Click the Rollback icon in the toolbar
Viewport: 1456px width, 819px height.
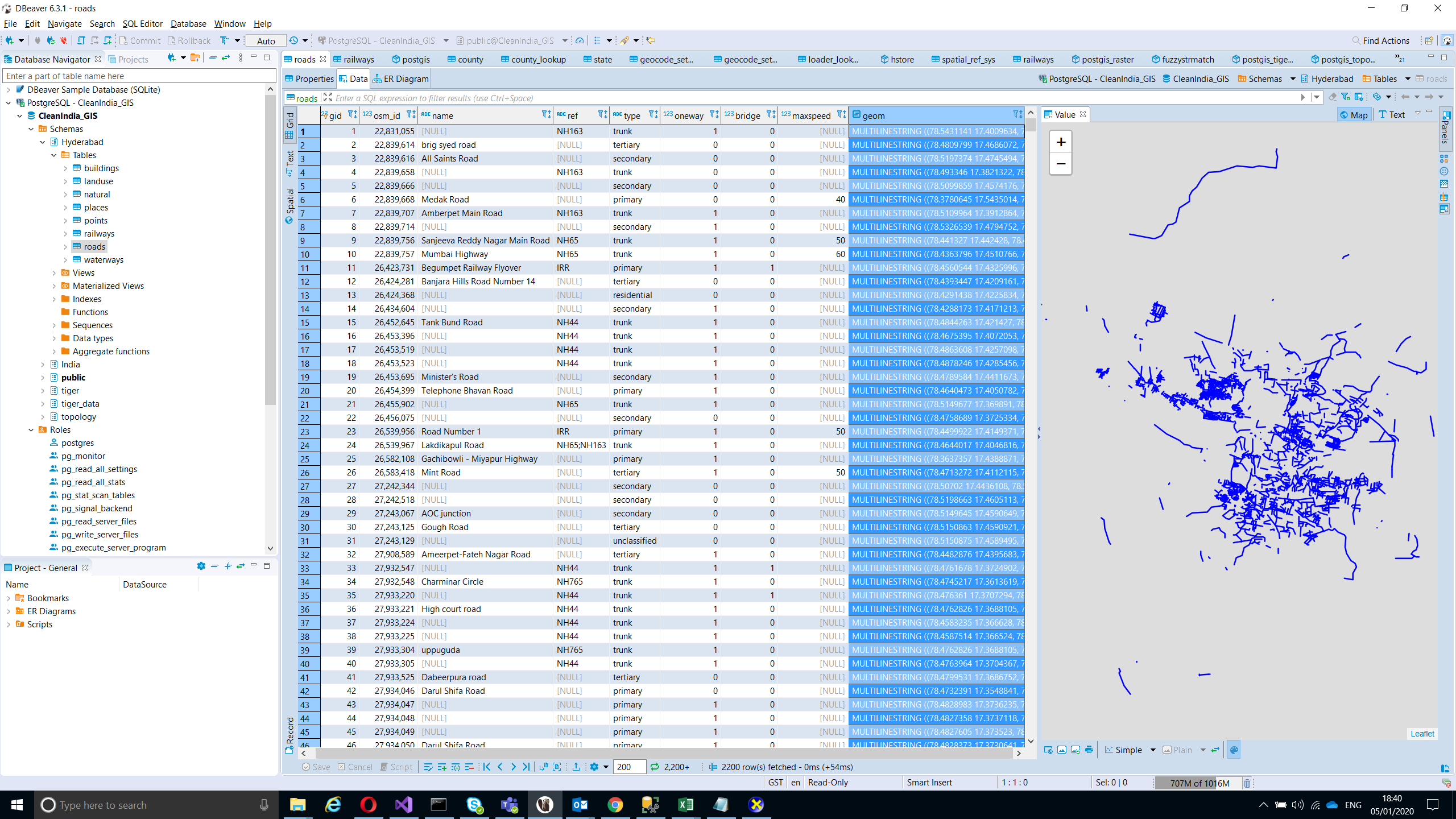pos(171,40)
